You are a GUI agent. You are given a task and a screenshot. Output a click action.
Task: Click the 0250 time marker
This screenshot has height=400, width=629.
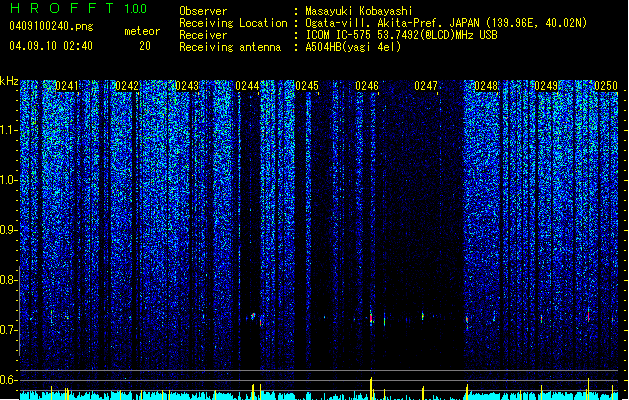point(606,86)
